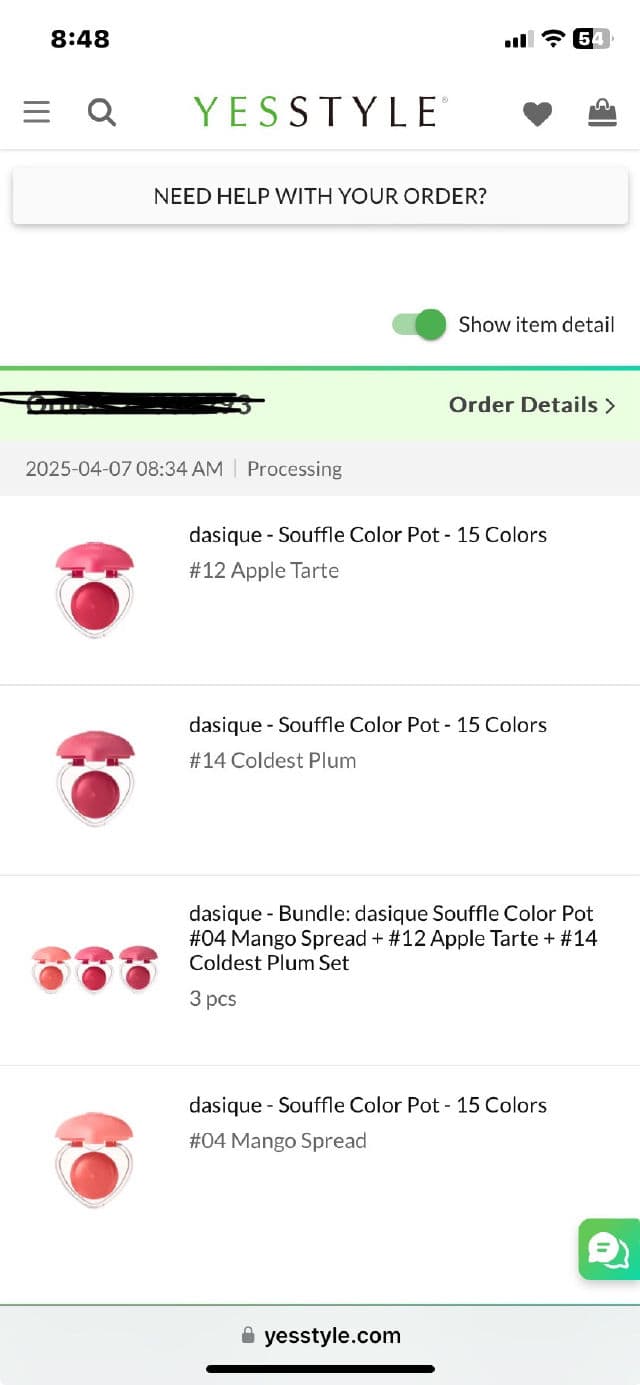Open the live chat bubble
The image size is (640, 1385).
tap(608, 1249)
